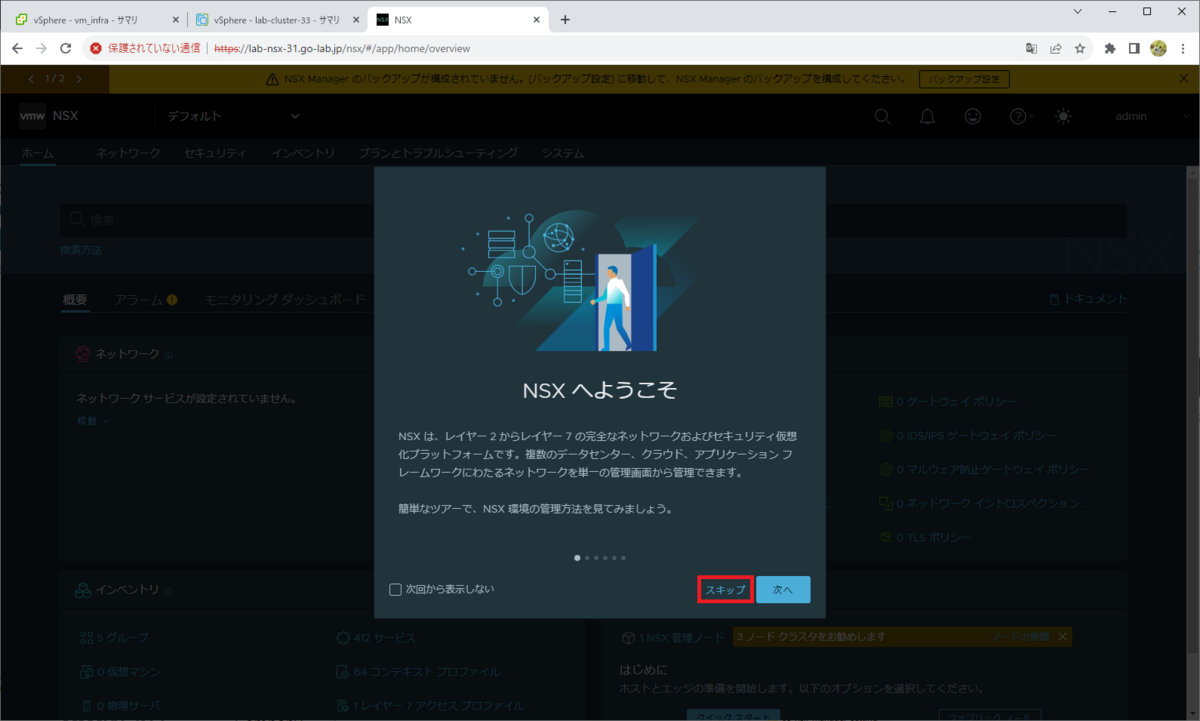Click the not-secure warning badge
1200x721 pixels.
click(x=145, y=48)
